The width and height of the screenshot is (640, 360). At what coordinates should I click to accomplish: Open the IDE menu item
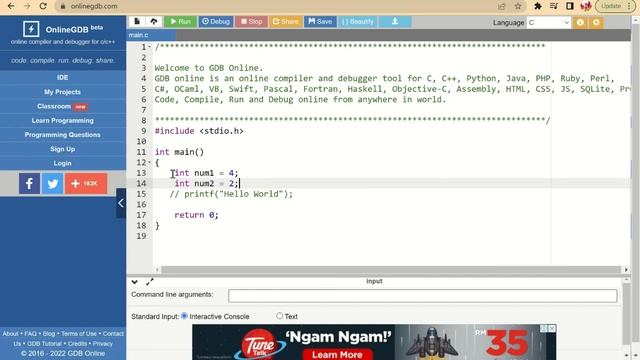click(x=62, y=78)
